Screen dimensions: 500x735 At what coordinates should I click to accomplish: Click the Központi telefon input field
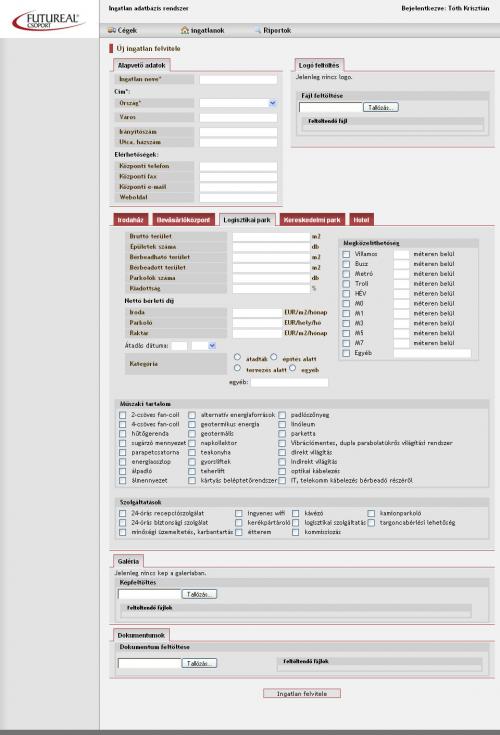click(238, 166)
